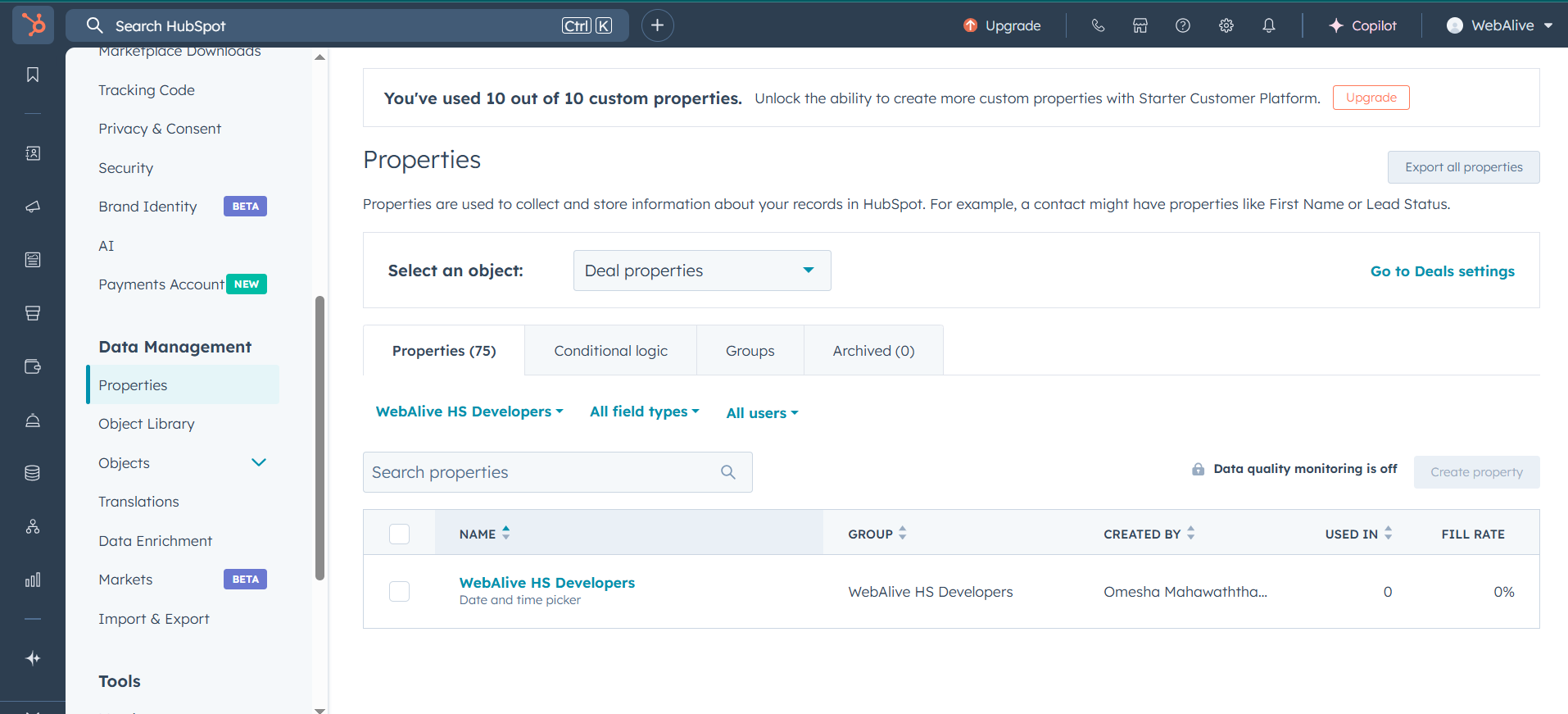
Task: Toggle the select-all checkbox in table header
Action: pyautogui.click(x=399, y=534)
